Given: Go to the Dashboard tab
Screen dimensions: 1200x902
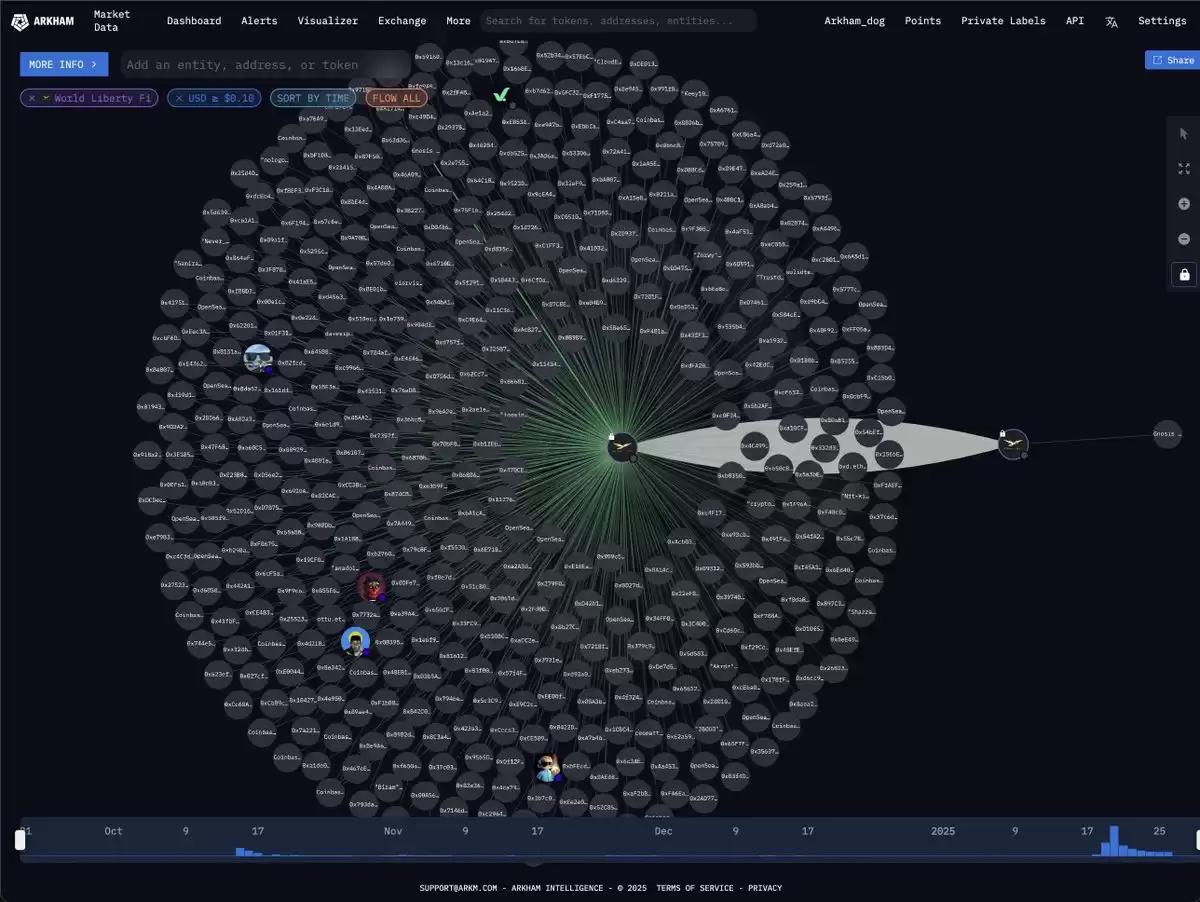Looking at the screenshot, I should click(x=194, y=21).
